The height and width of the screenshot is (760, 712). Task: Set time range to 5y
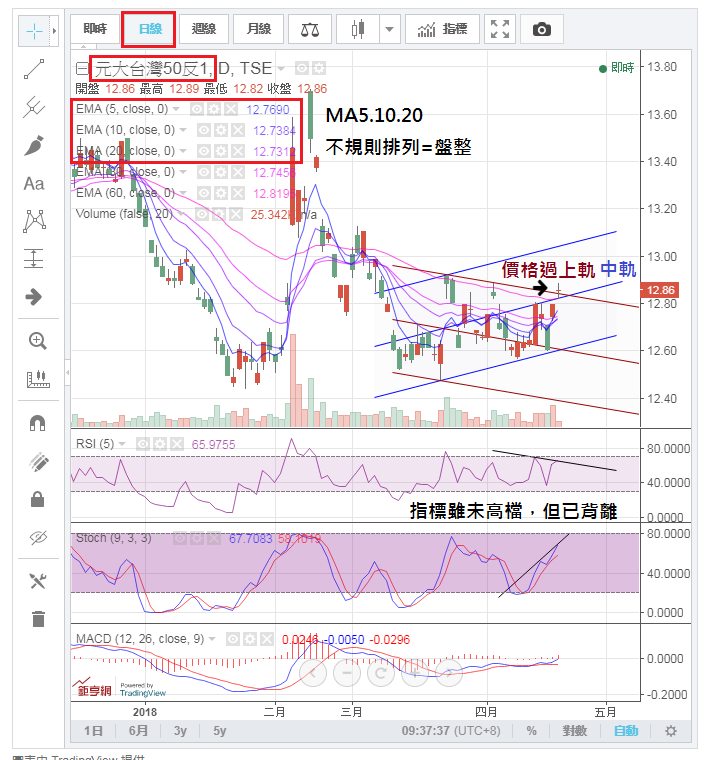(220, 730)
